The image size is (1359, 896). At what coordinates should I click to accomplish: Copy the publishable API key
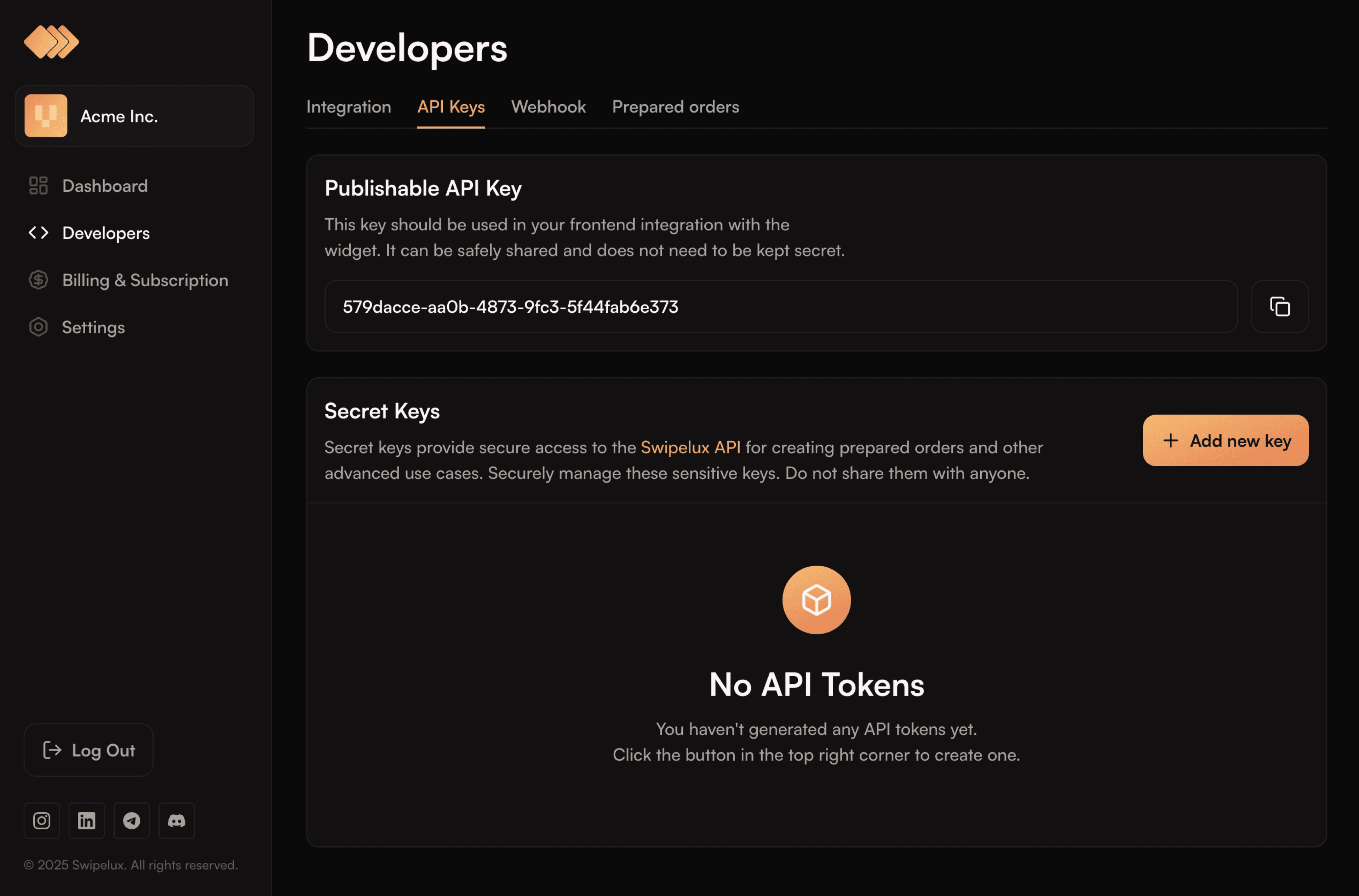[1279, 307]
